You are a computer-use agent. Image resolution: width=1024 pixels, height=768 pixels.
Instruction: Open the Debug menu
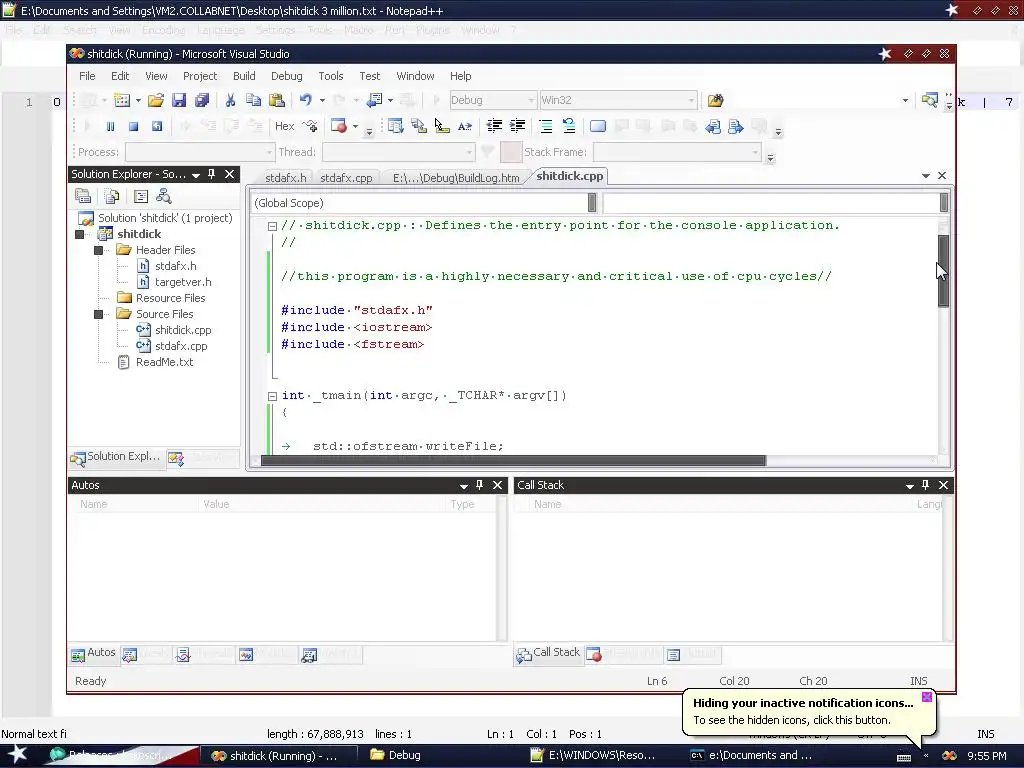coord(287,76)
